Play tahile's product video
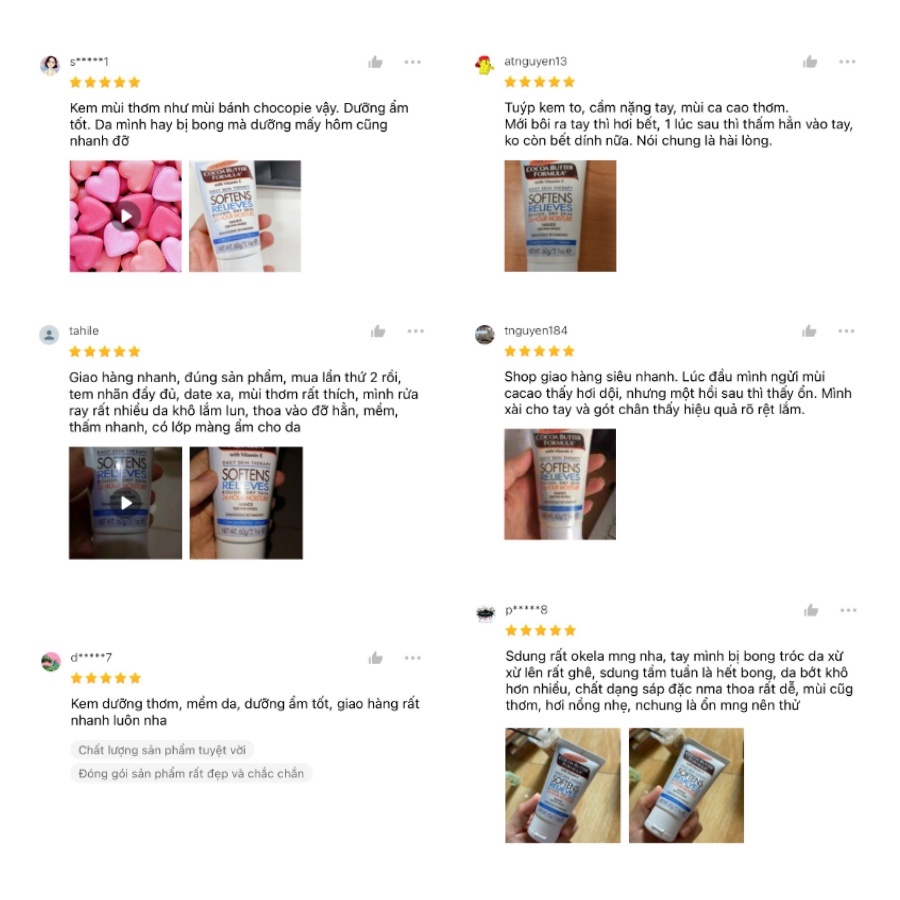Screen dimensions: 900x900 [x=126, y=503]
